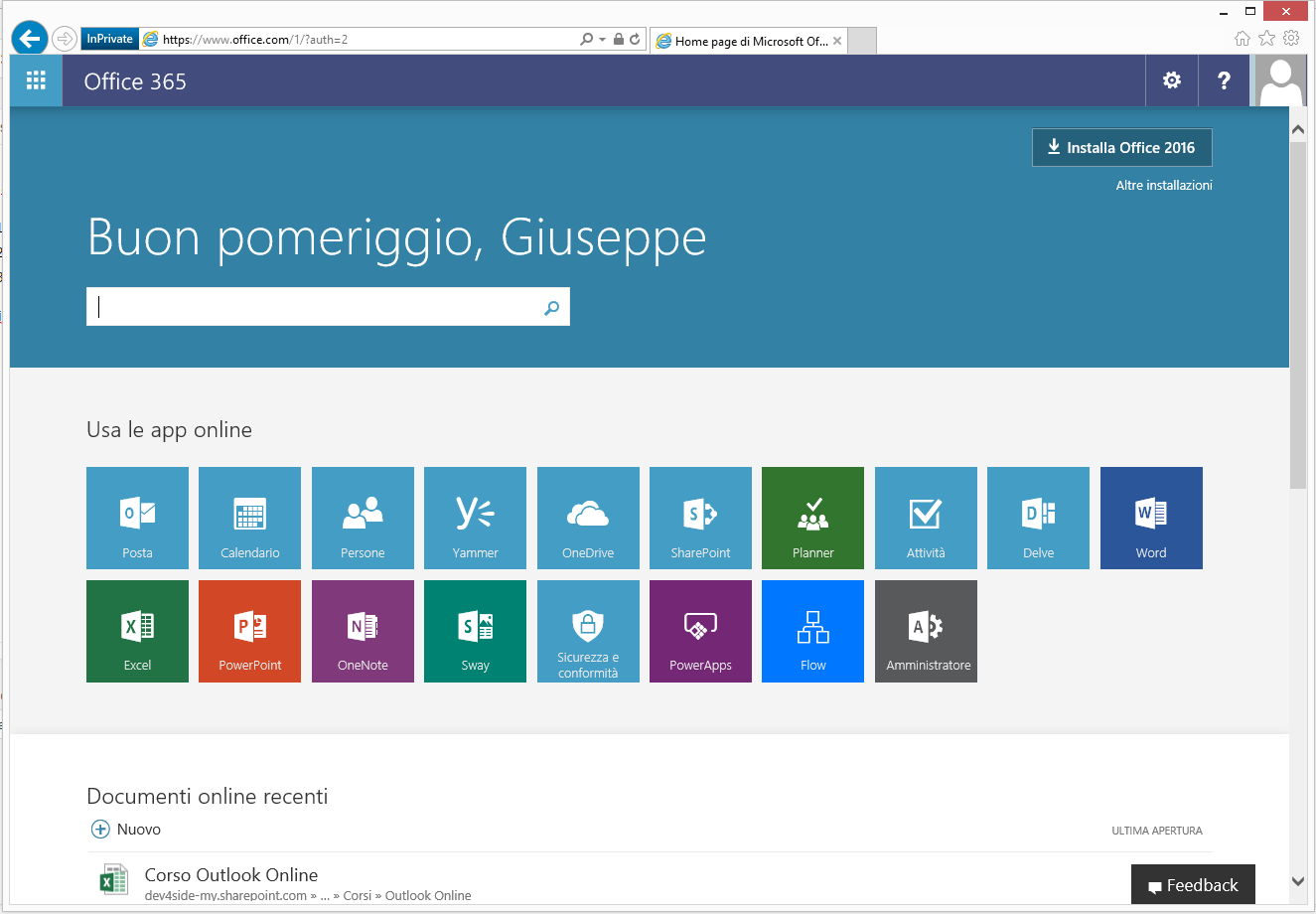Screen dimensions: 1316x914
Task: Open the Delve app tile
Action: (1038, 518)
